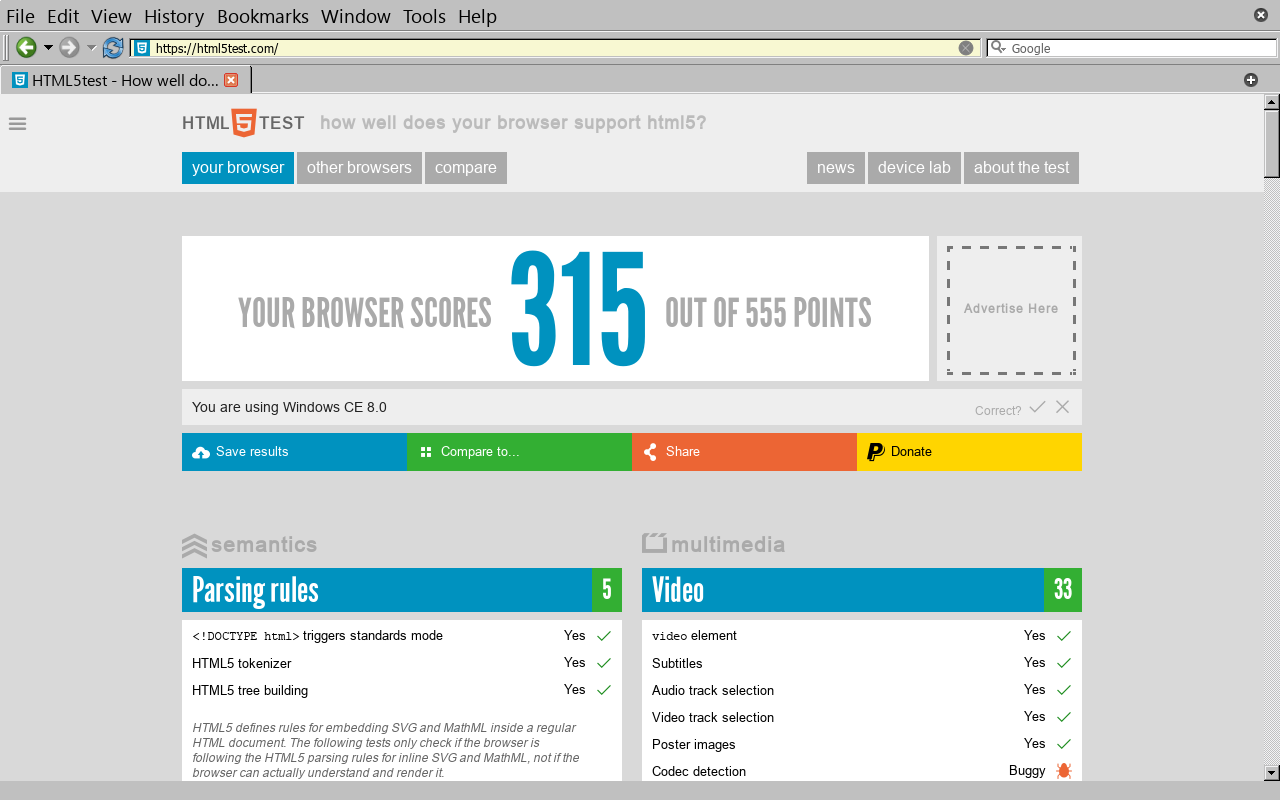Click the 315 score number

click(x=579, y=309)
